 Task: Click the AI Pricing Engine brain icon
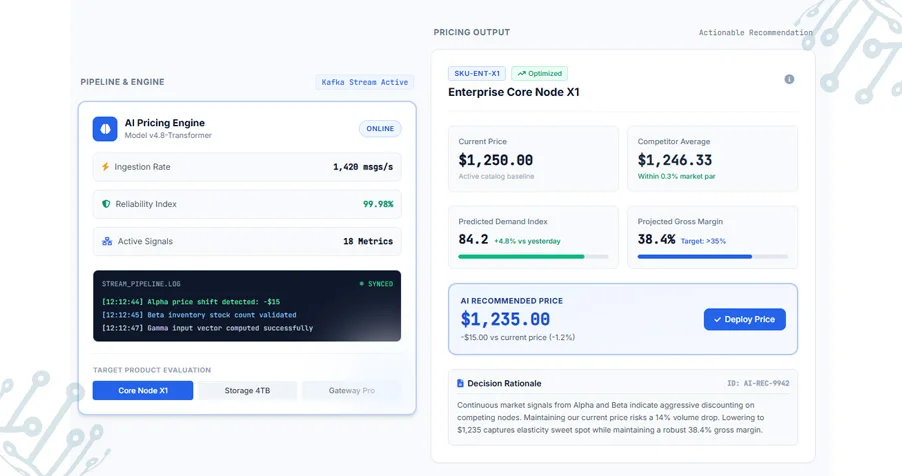[x=105, y=129]
